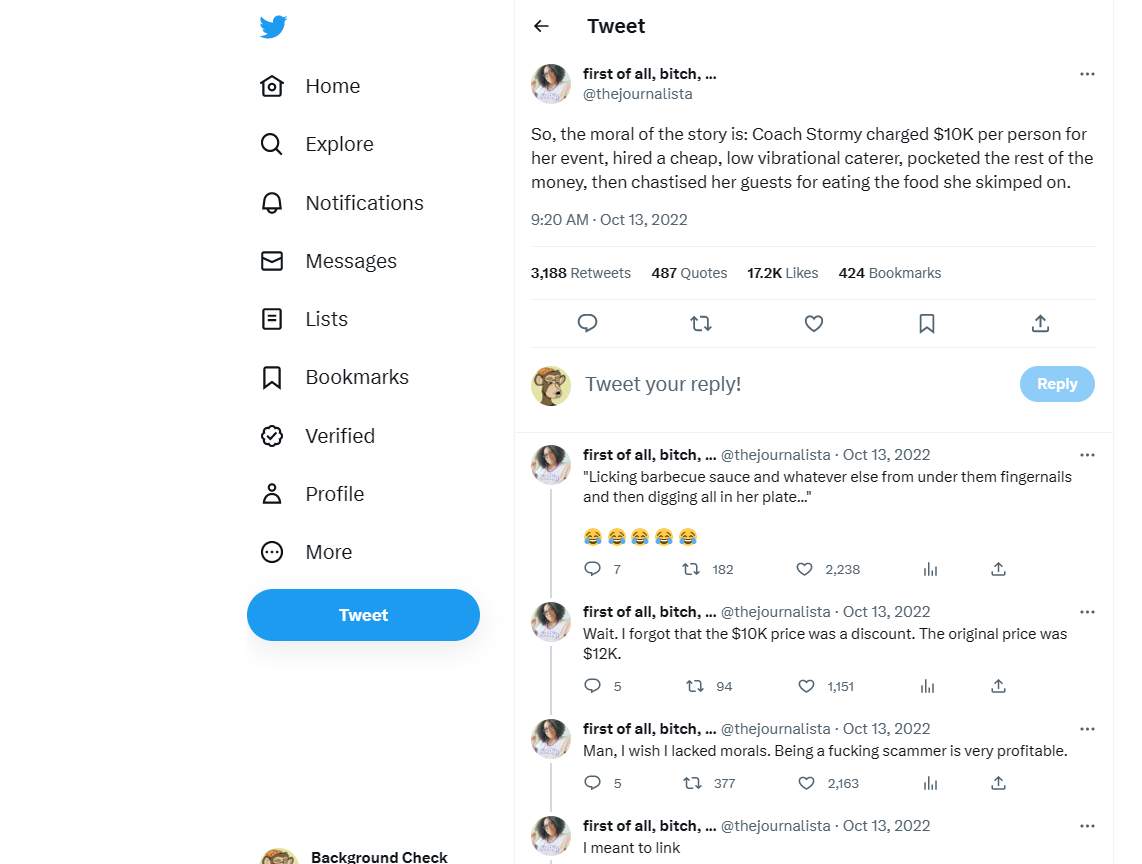Open the more options menu on main tweet
Image resolution: width=1142 pixels, height=864 pixels.
(x=1087, y=74)
